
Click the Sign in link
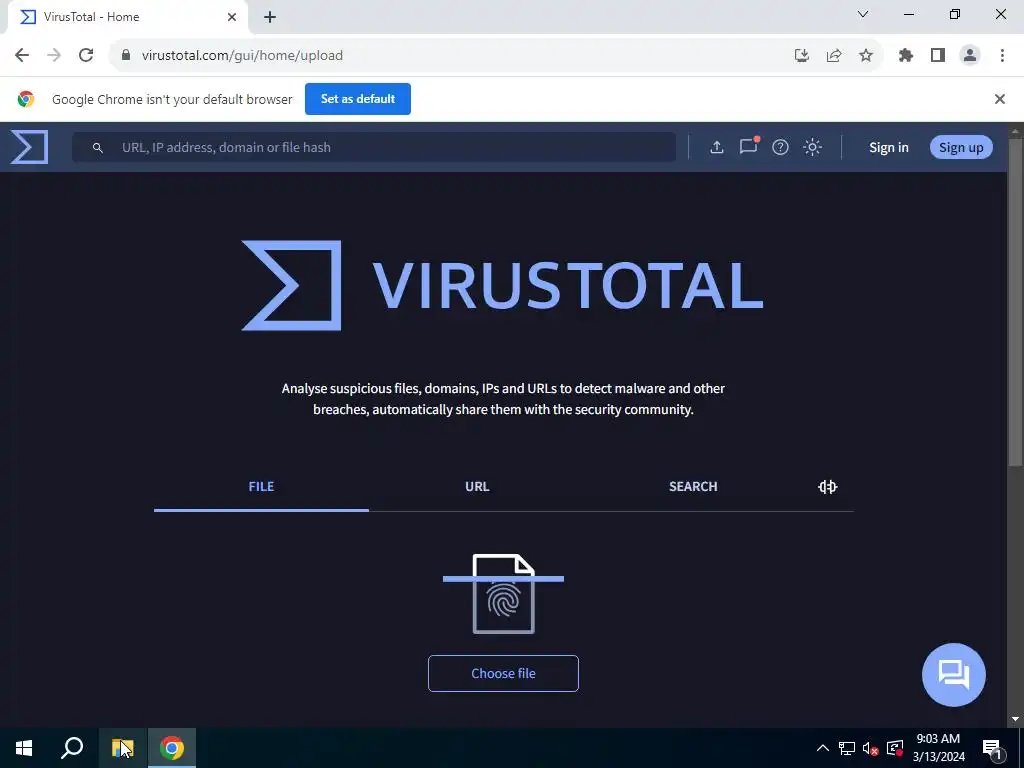(x=889, y=148)
